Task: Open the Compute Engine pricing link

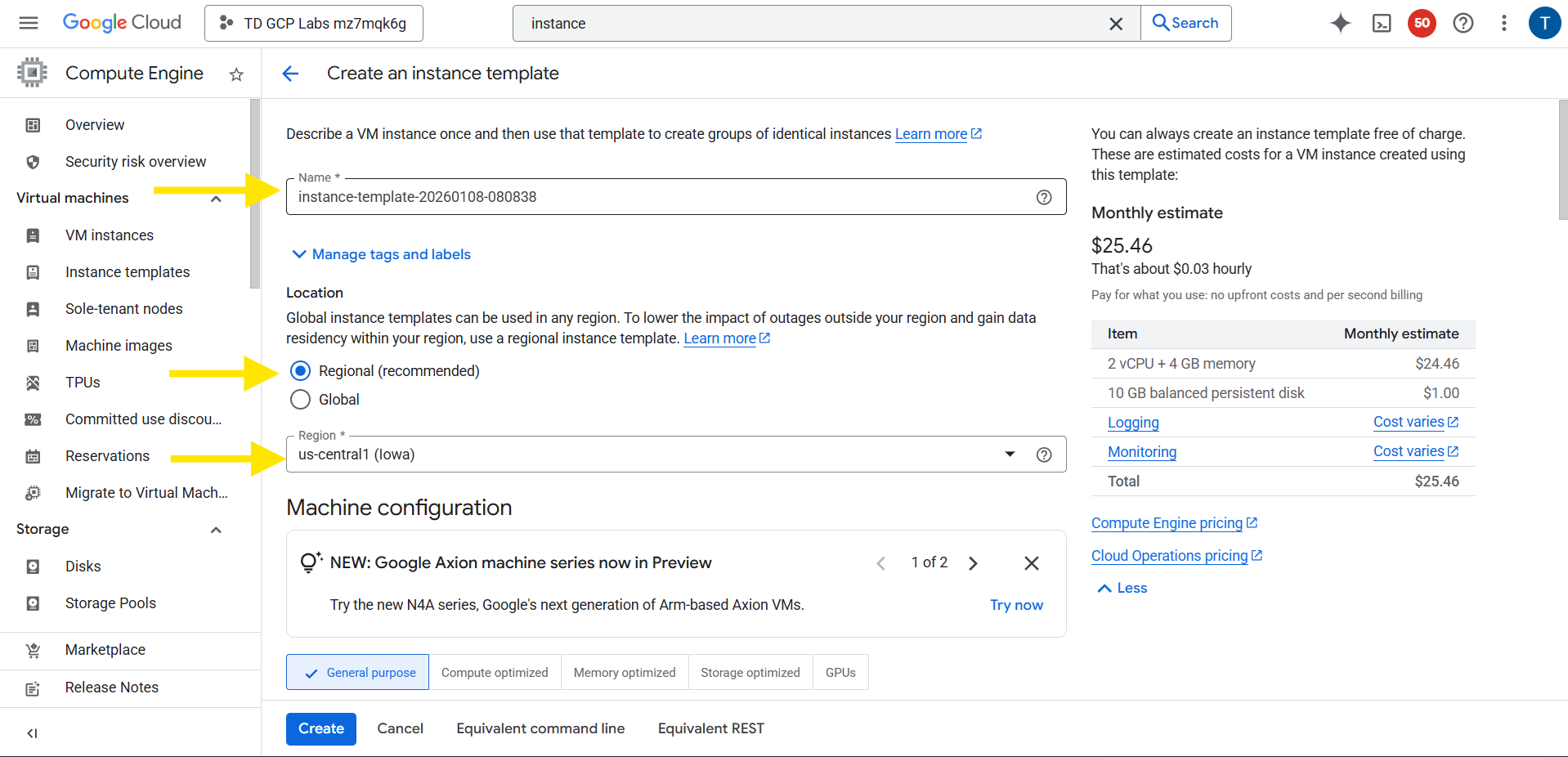Action: pyautogui.click(x=1167, y=523)
